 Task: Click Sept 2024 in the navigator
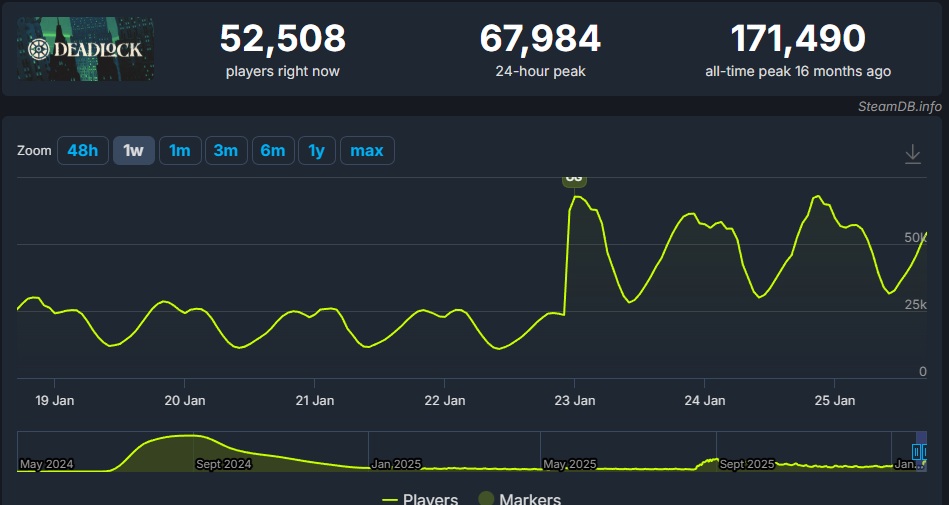pos(223,464)
